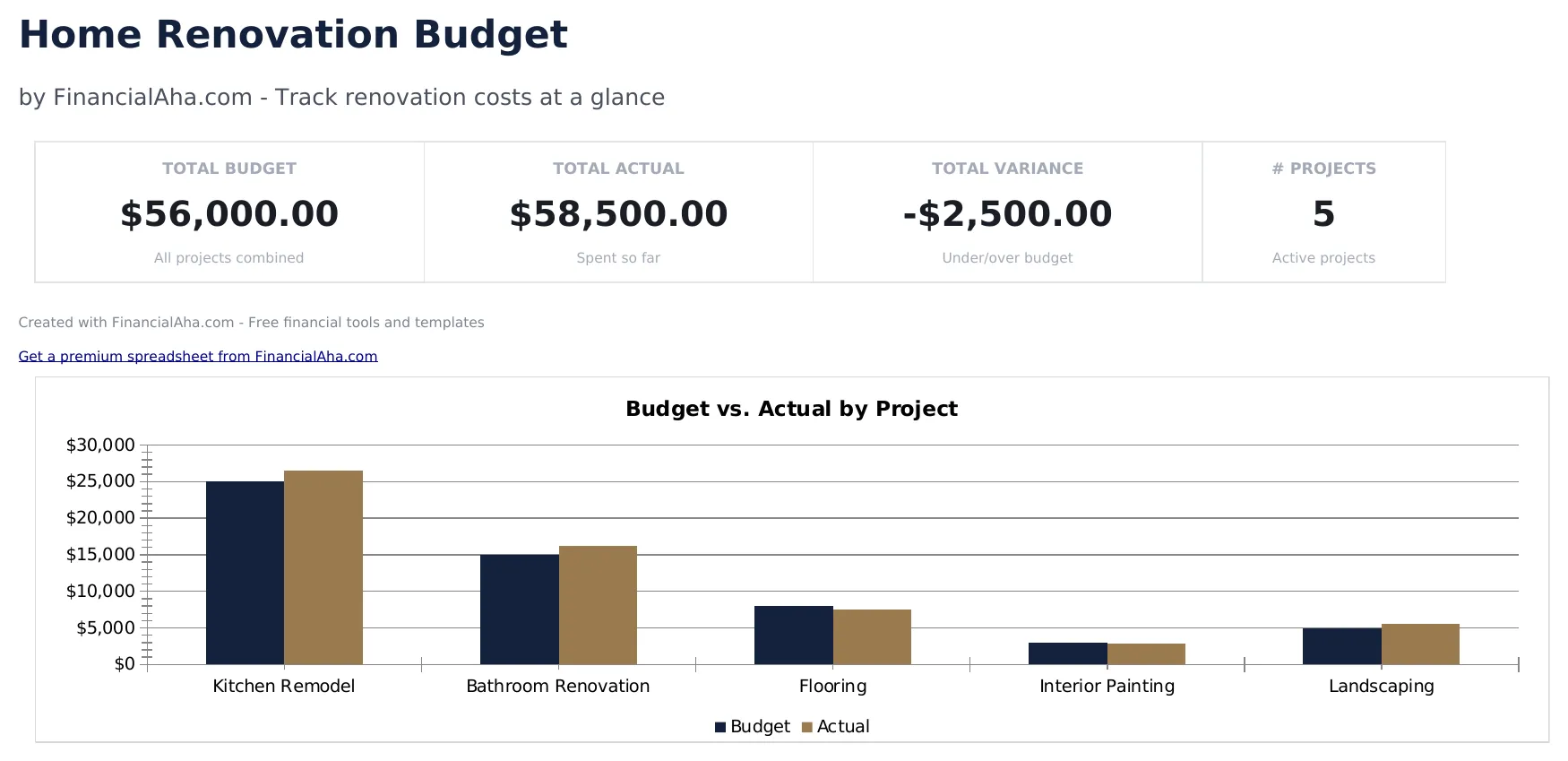1568x761 pixels.
Task: Select the TOTAL BUDGET card
Action: [x=228, y=212]
